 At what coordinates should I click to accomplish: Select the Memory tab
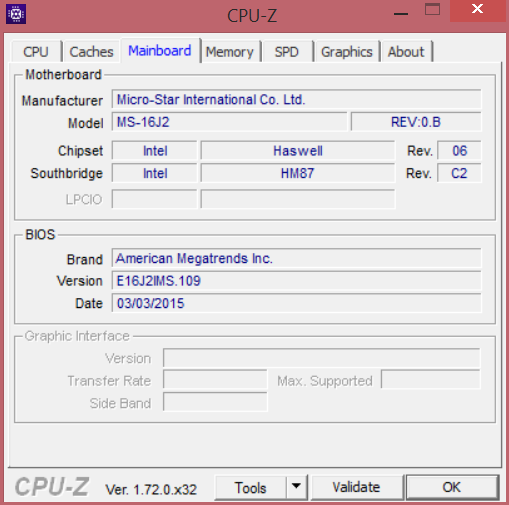click(230, 52)
